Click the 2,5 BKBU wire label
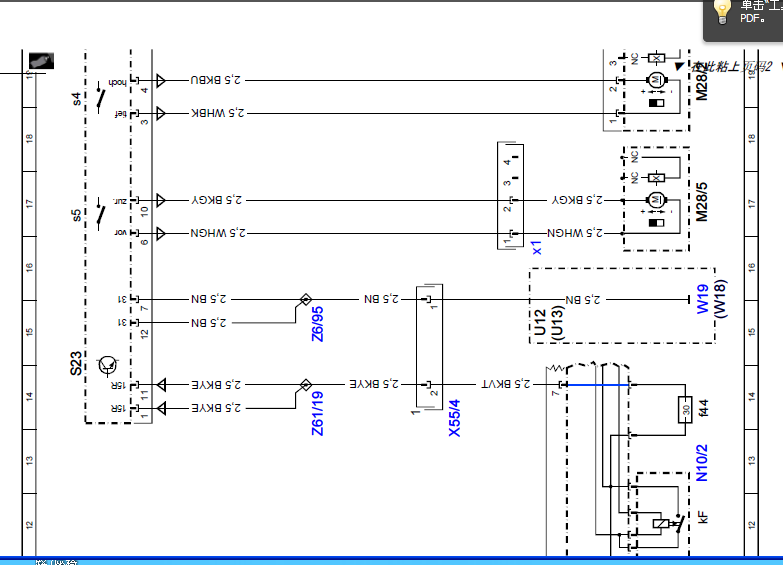This screenshot has height=565, width=783. [215, 80]
